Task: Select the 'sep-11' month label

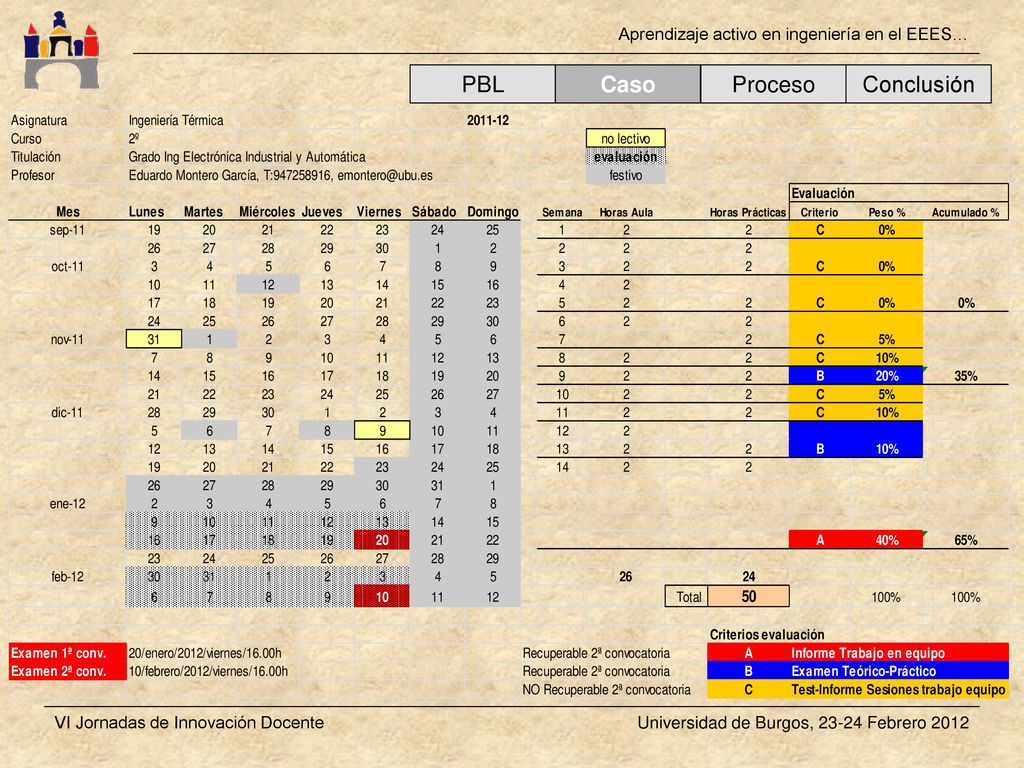Action: 67,230
